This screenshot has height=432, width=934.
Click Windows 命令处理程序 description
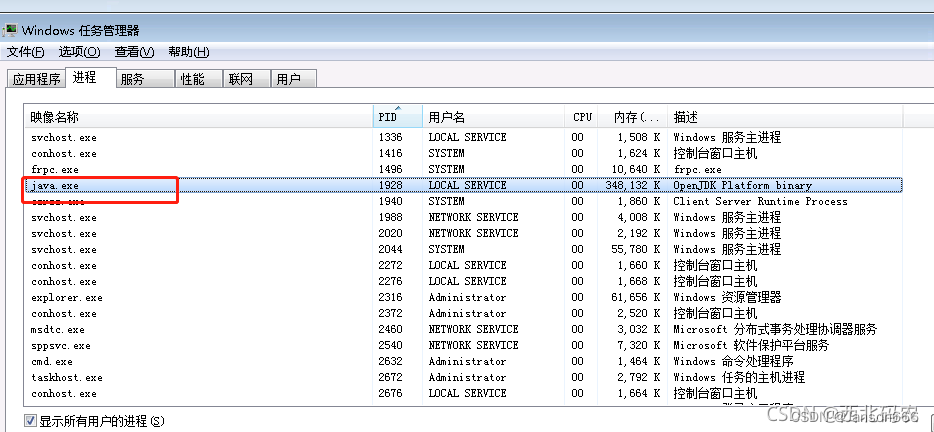coord(733,362)
